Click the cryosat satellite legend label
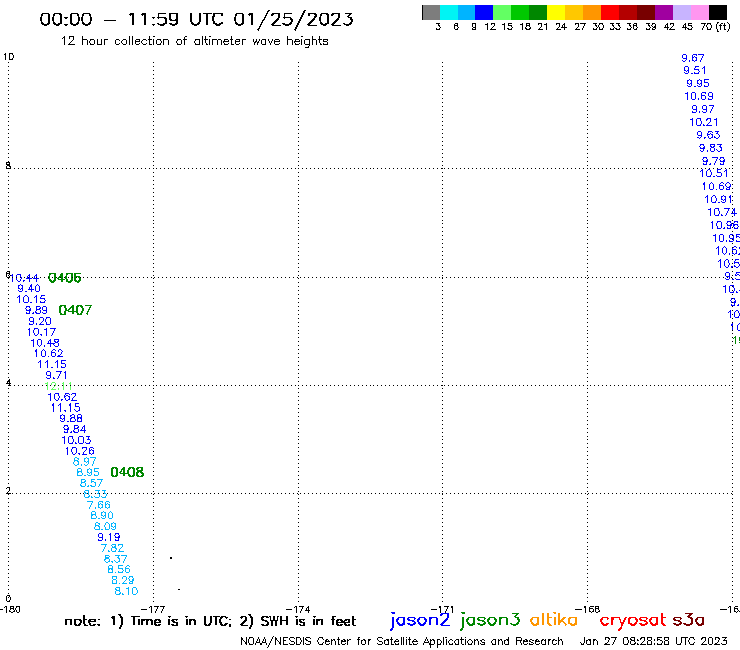 click(x=632, y=620)
